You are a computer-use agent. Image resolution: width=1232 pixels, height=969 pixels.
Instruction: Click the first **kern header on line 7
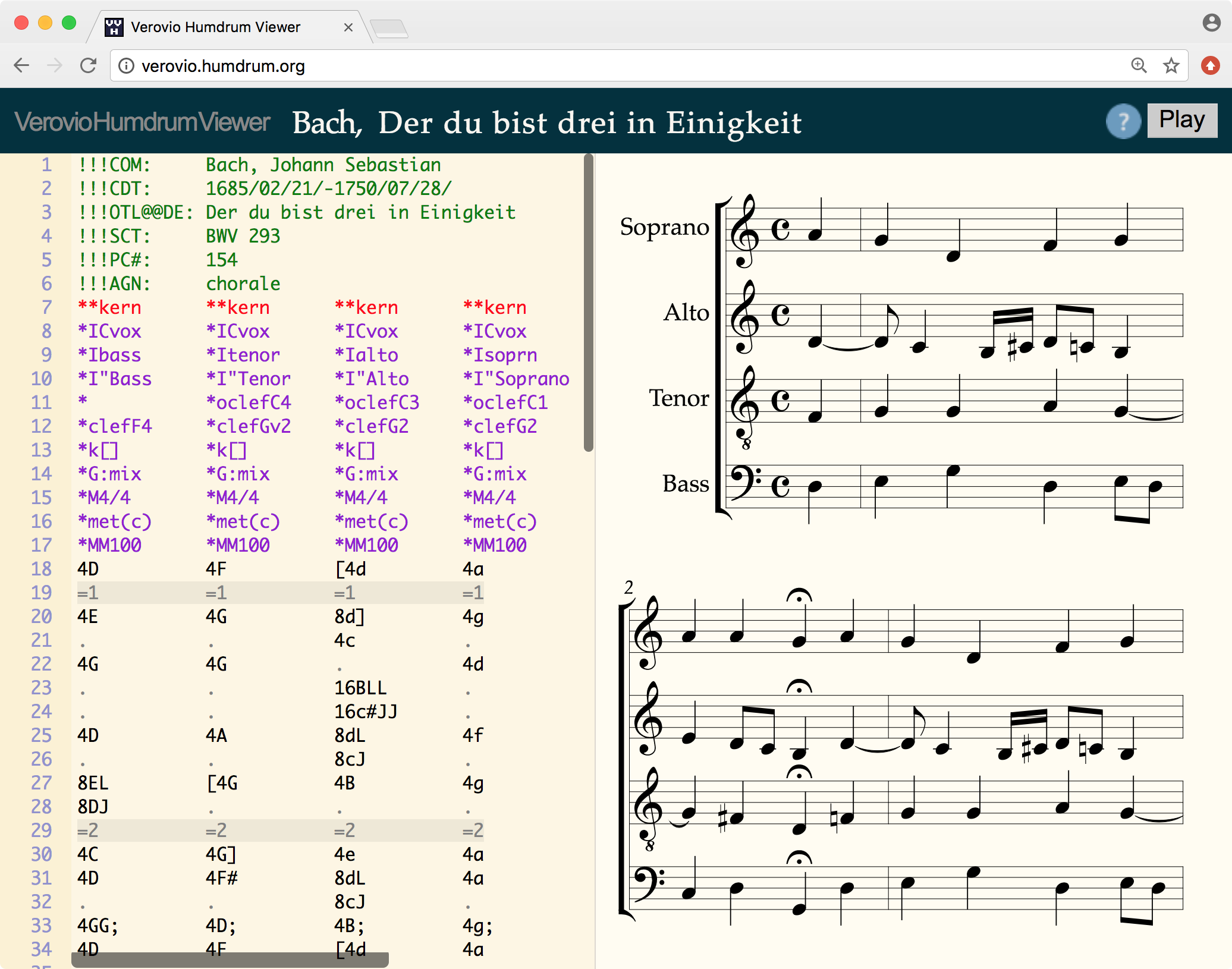pos(109,307)
